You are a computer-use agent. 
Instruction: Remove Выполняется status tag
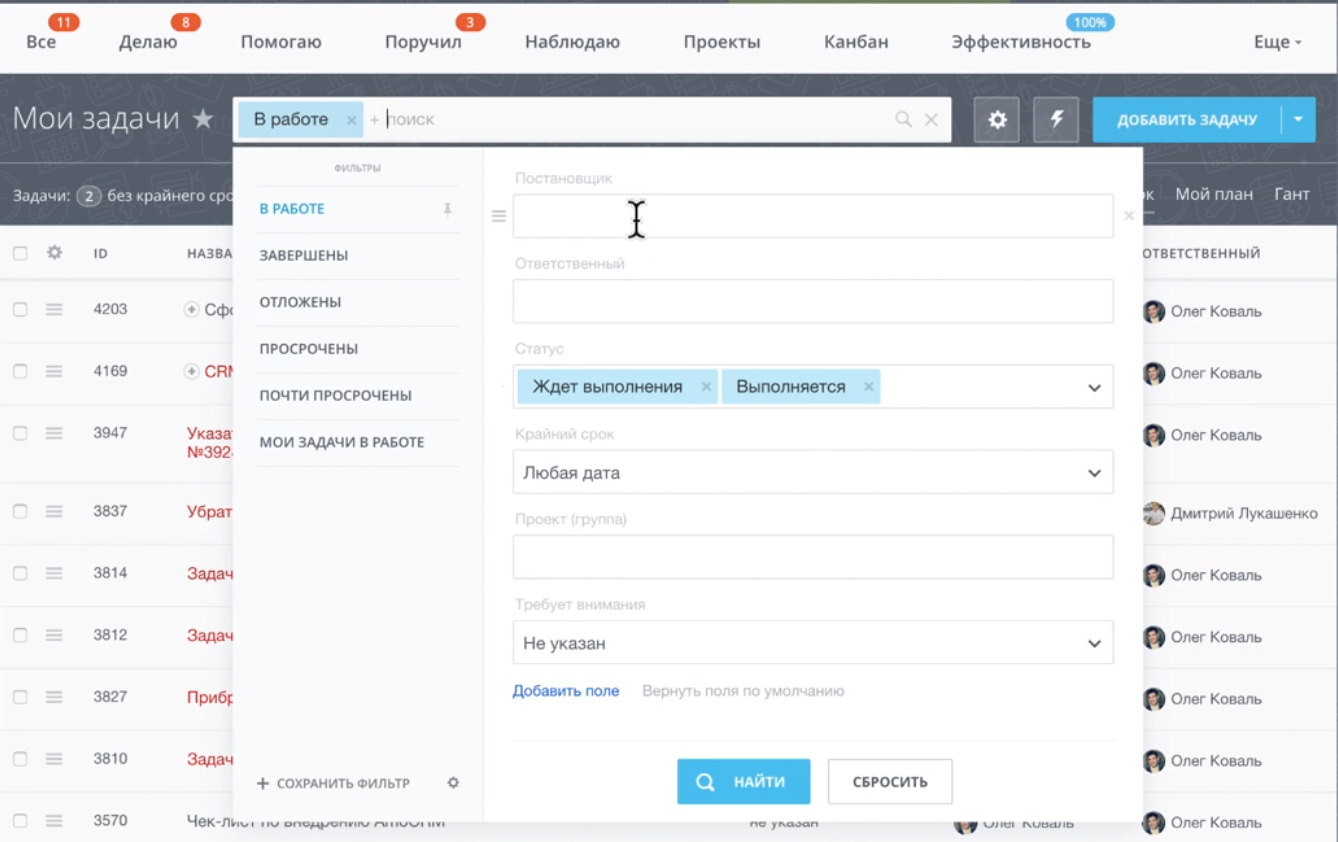point(868,387)
